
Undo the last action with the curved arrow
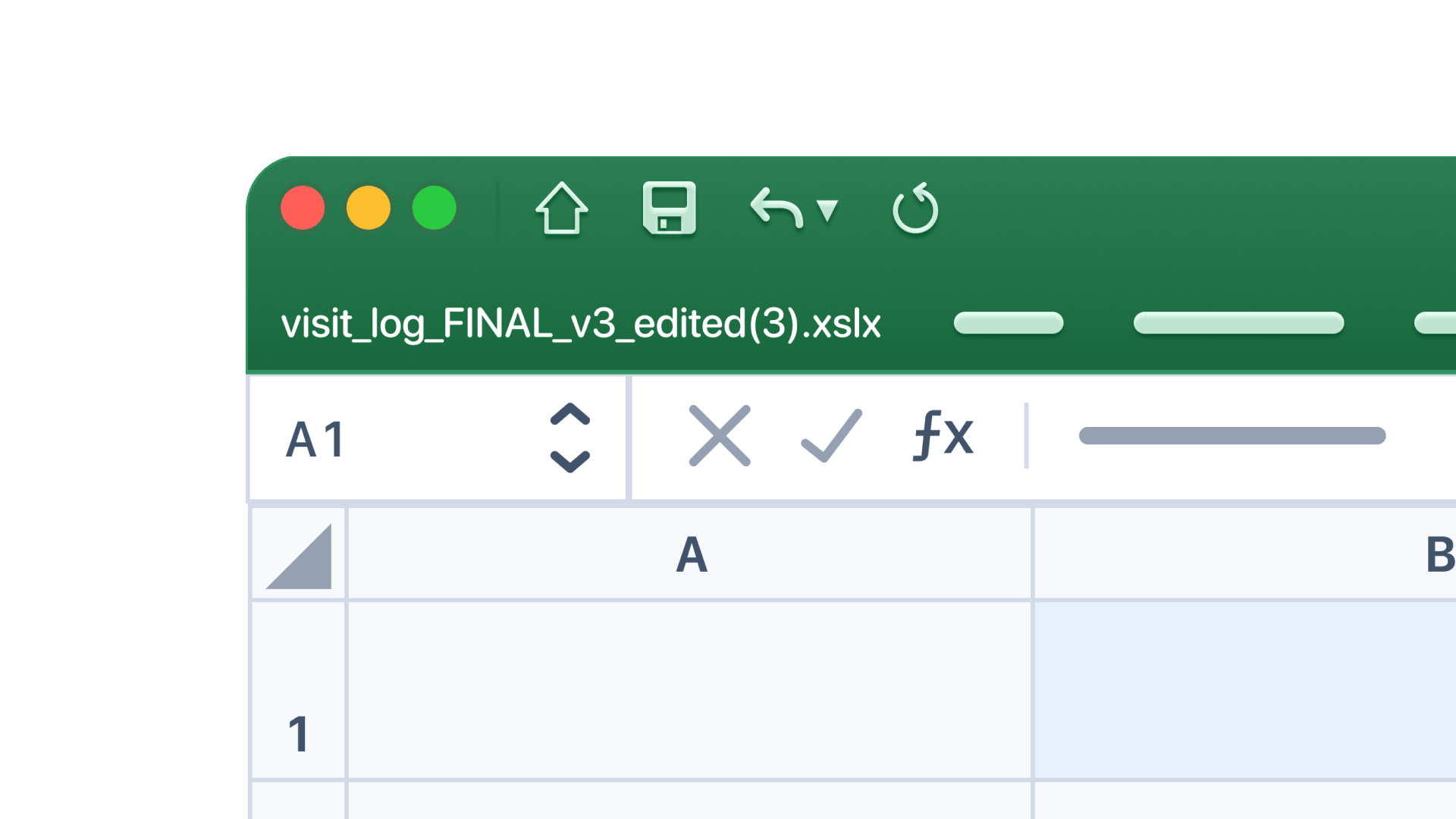(777, 208)
